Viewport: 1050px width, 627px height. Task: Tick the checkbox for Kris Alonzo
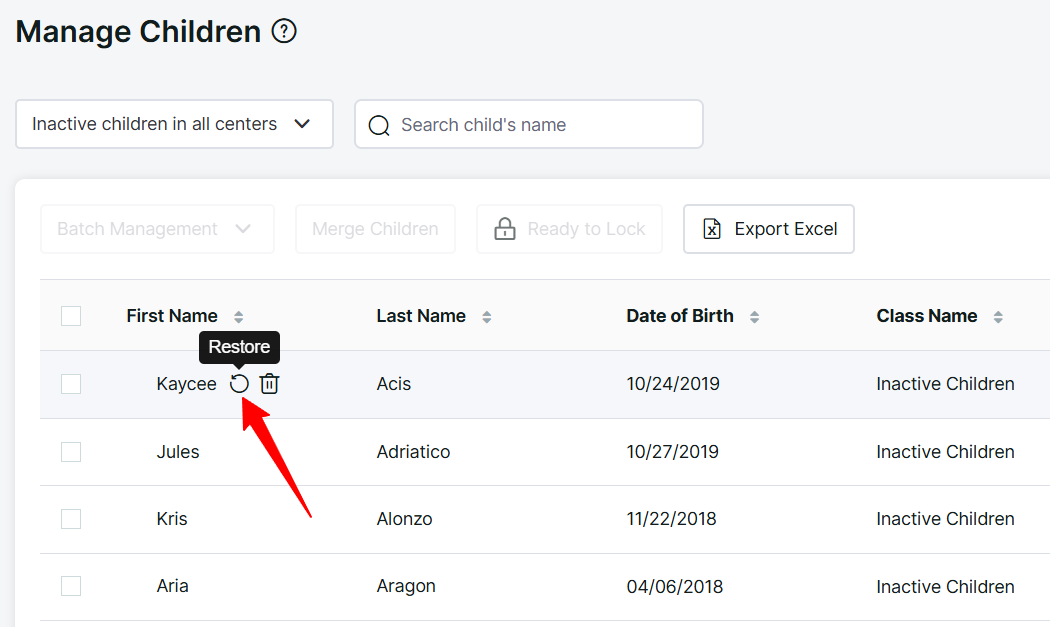point(71,519)
